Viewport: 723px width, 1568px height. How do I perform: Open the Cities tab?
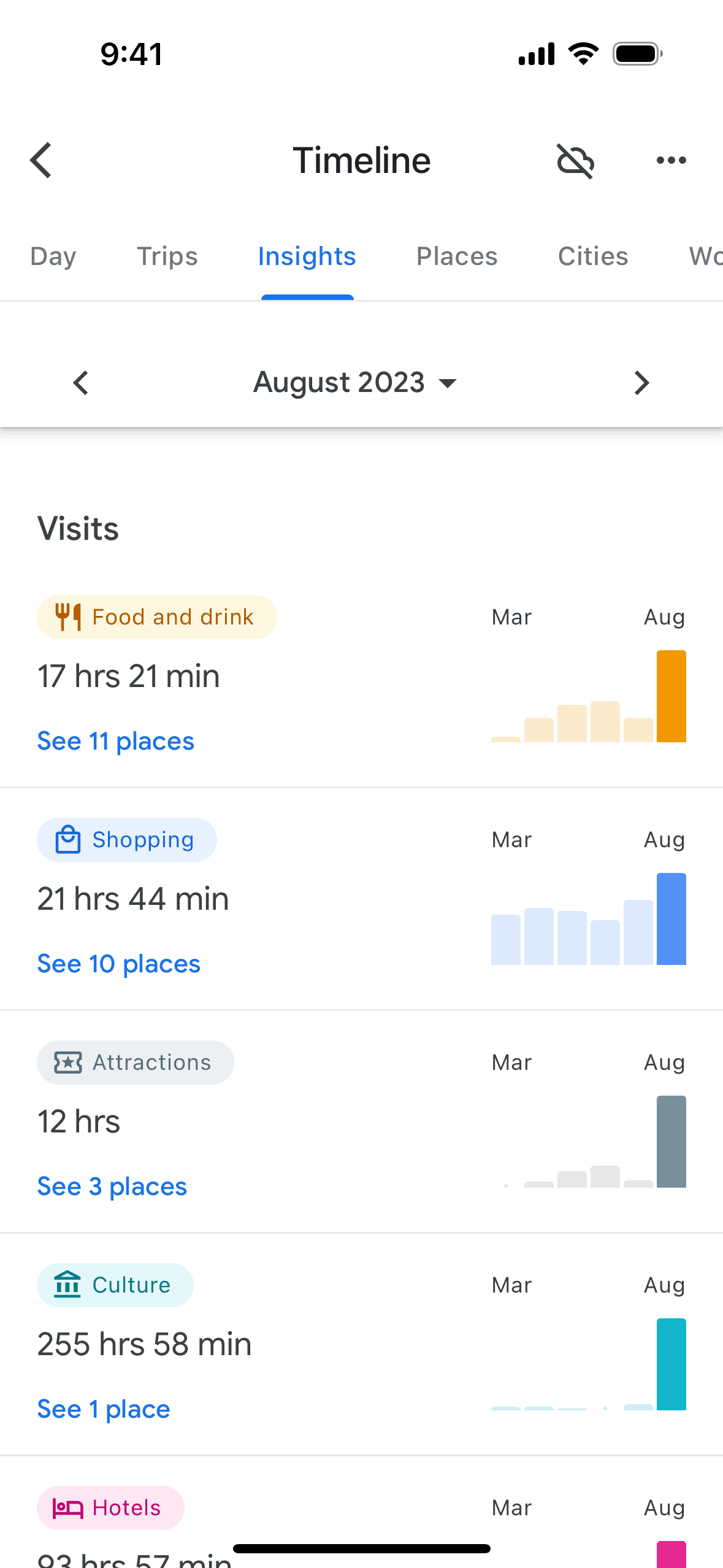coord(593,256)
